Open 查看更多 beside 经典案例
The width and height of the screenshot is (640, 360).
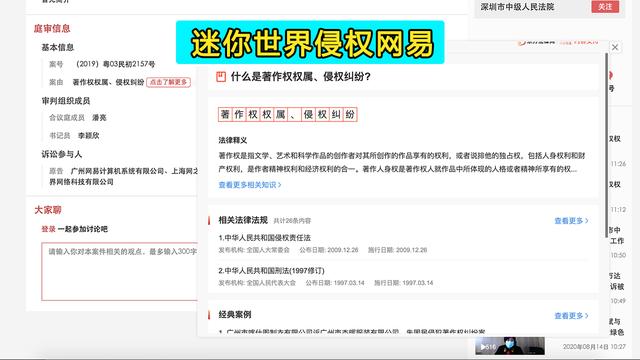pos(571,316)
